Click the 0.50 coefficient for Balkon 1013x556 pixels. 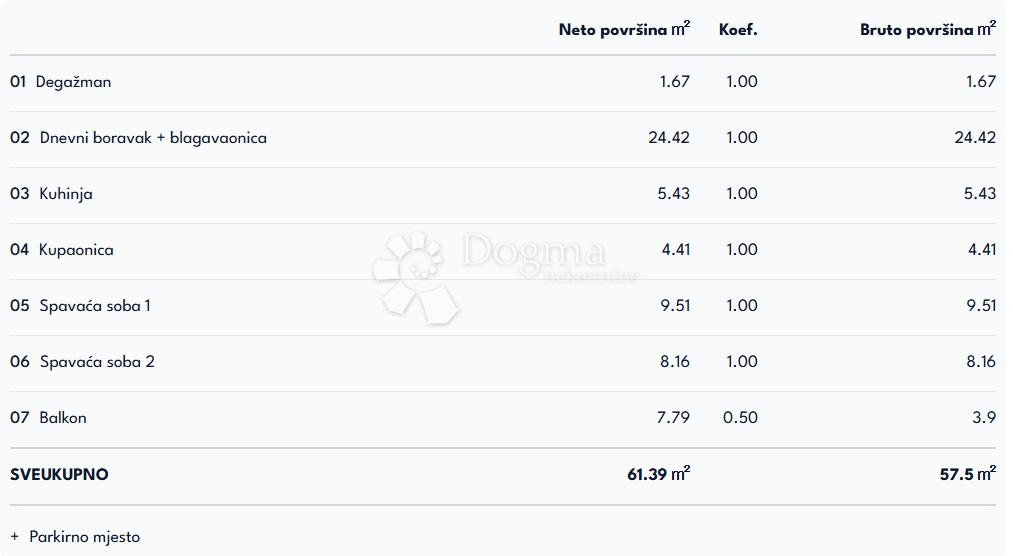pos(740,418)
